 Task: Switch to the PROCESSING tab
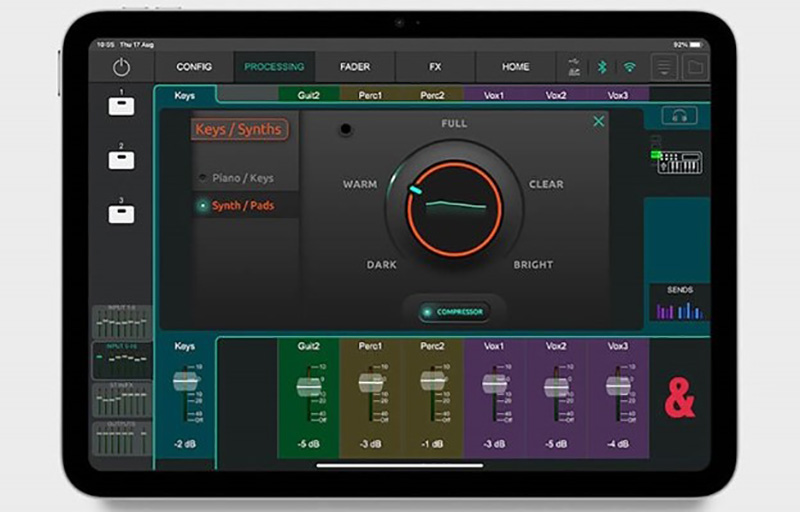274,67
